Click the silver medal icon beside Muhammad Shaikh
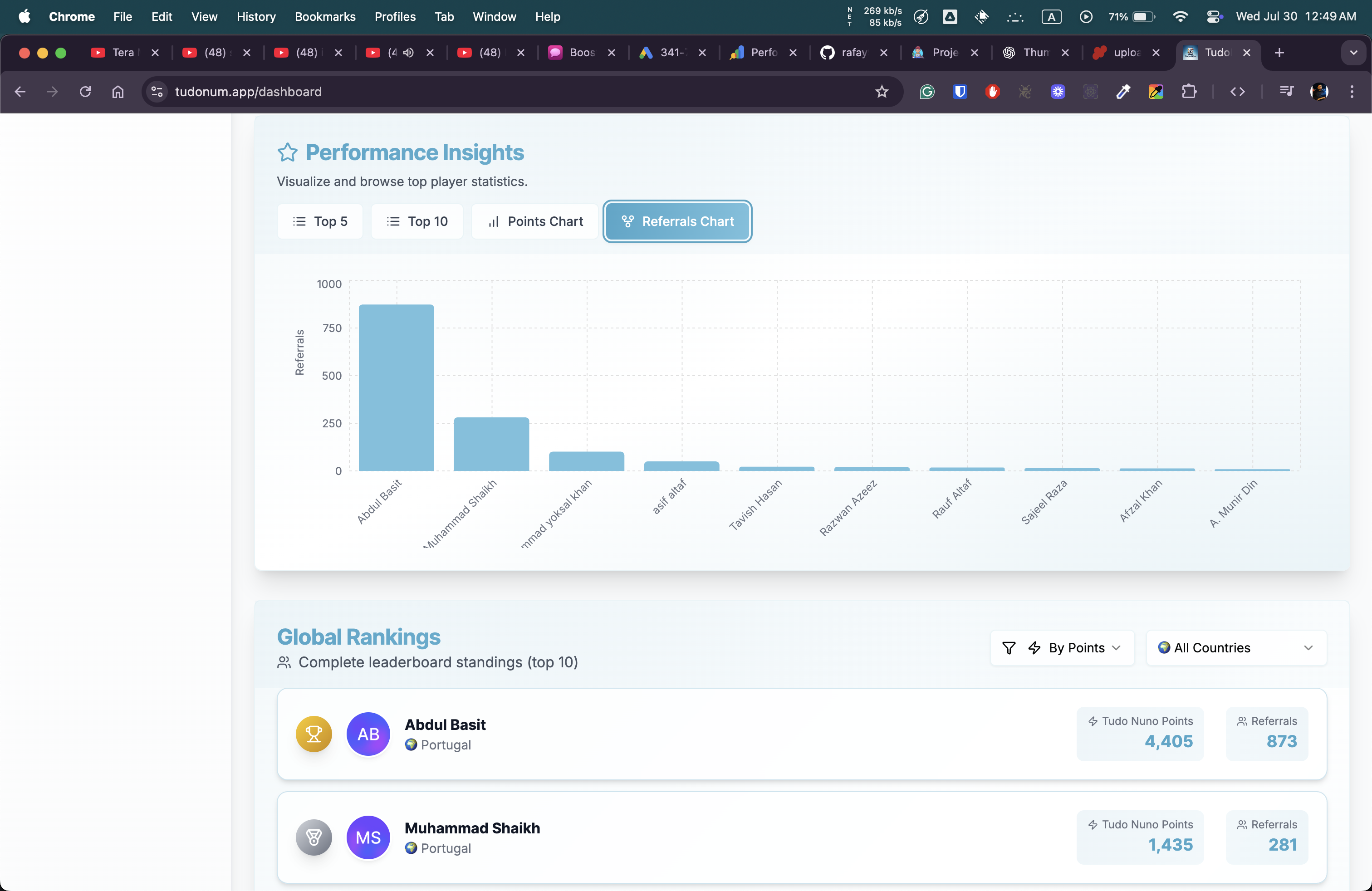Image resolution: width=1372 pixels, height=891 pixels. (x=314, y=837)
